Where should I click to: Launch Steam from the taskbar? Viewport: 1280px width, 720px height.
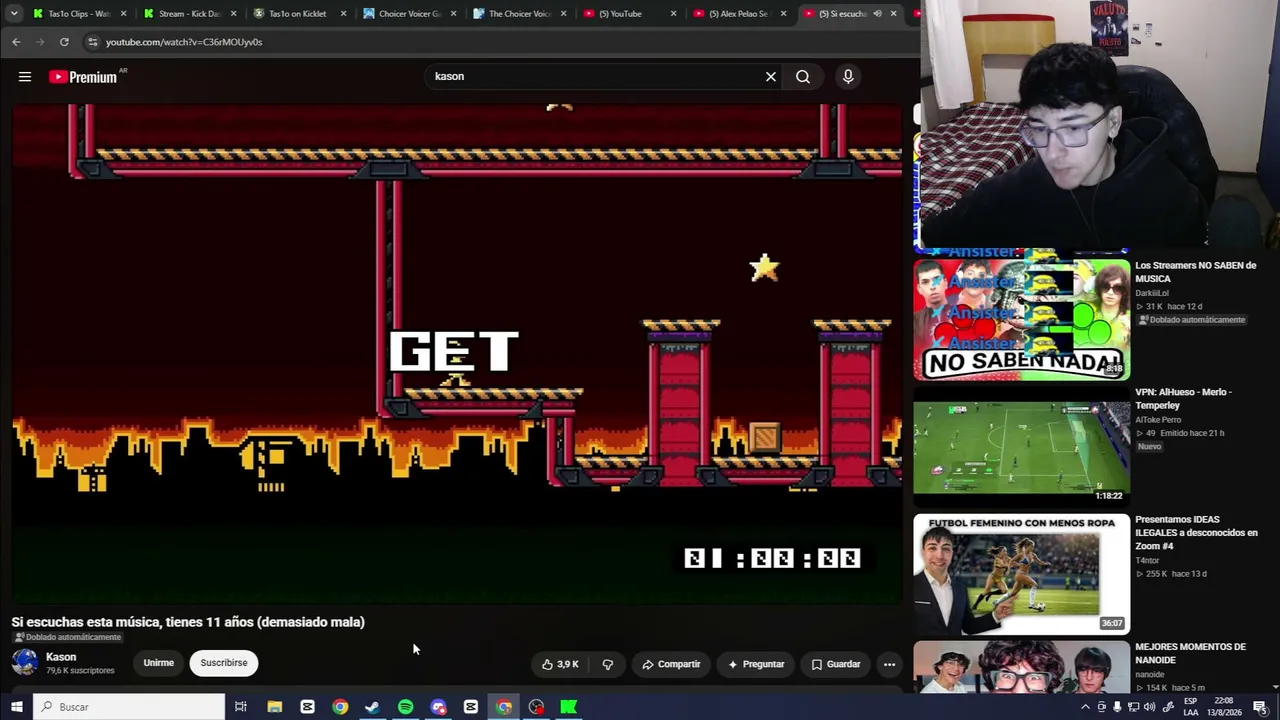372,707
